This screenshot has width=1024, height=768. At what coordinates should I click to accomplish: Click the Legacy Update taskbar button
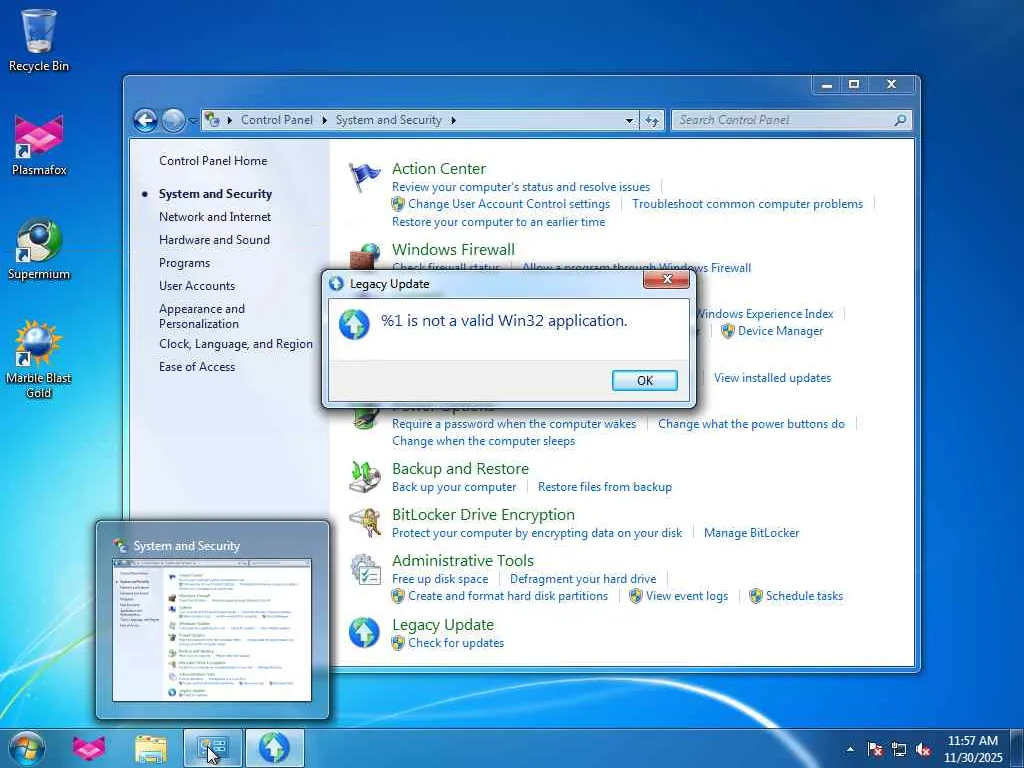[x=274, y=748]
